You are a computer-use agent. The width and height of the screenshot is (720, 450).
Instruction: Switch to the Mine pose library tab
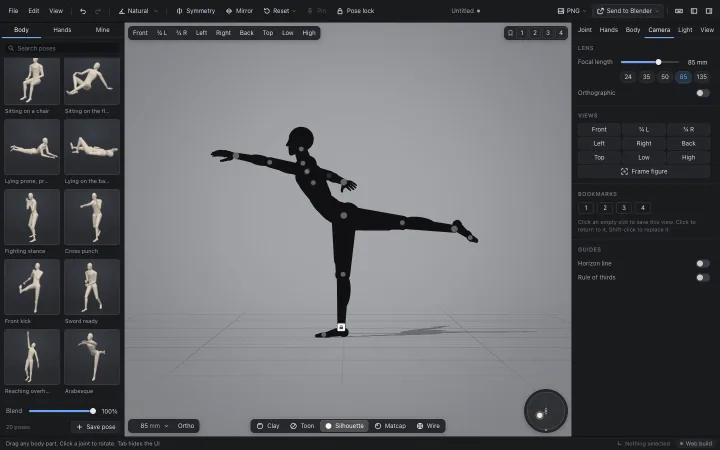coord(102,30)
